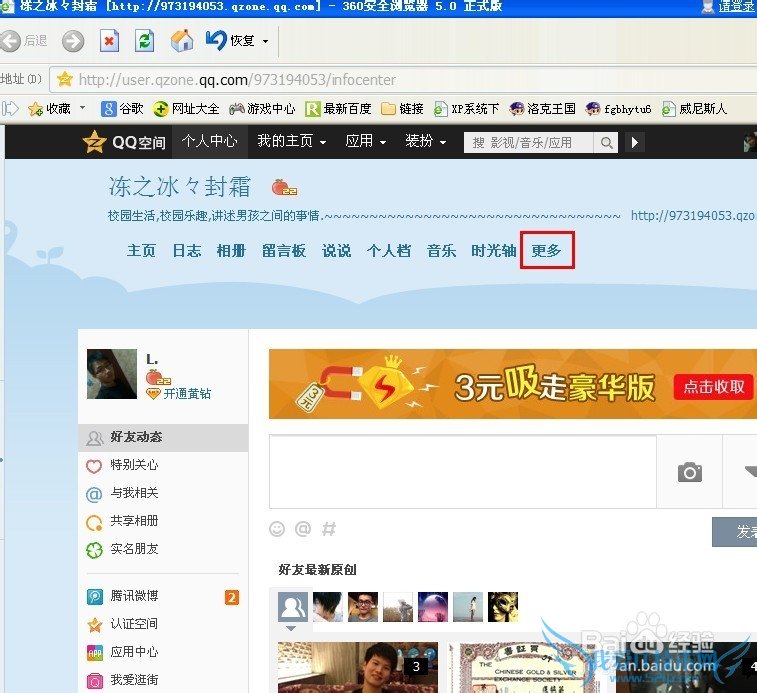Image resolution: width=757 pixels, height=693 pixels.
Task: Click the 搜 影视/音乐/应用 search box
Action: (x=529, y=142)
